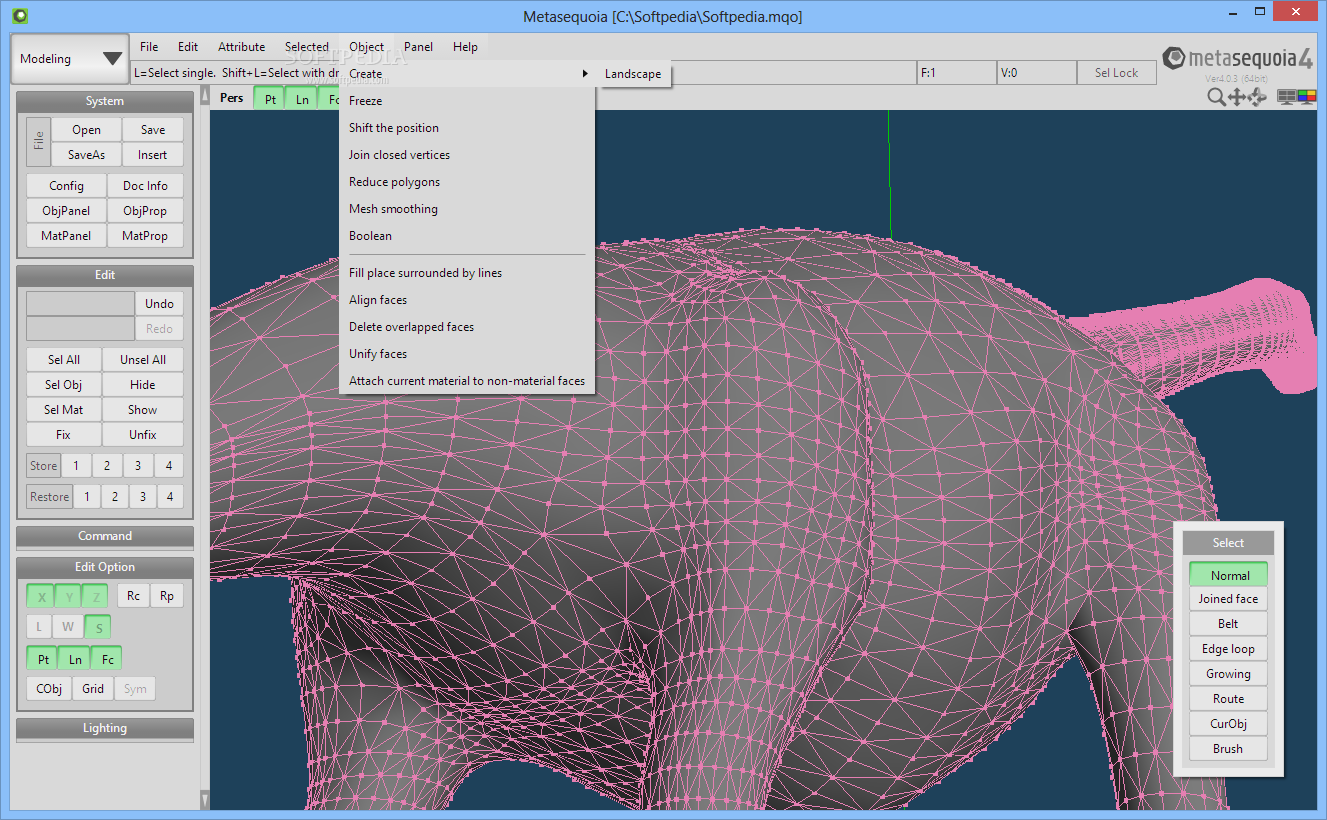Click the F:1 face count field
The image size is (1327, 820).
(955, 73)
